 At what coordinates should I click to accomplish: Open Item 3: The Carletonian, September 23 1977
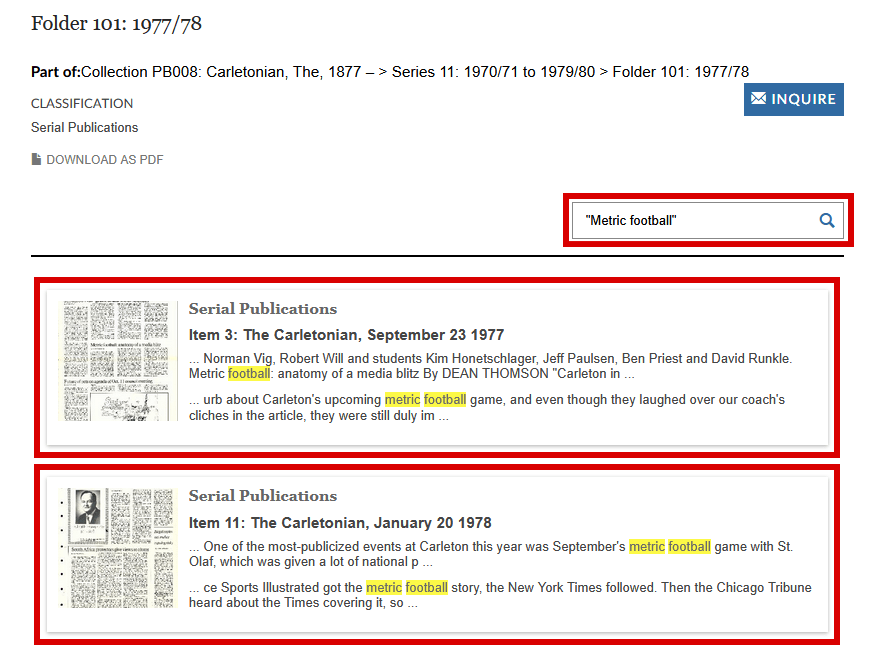point(346,335)
